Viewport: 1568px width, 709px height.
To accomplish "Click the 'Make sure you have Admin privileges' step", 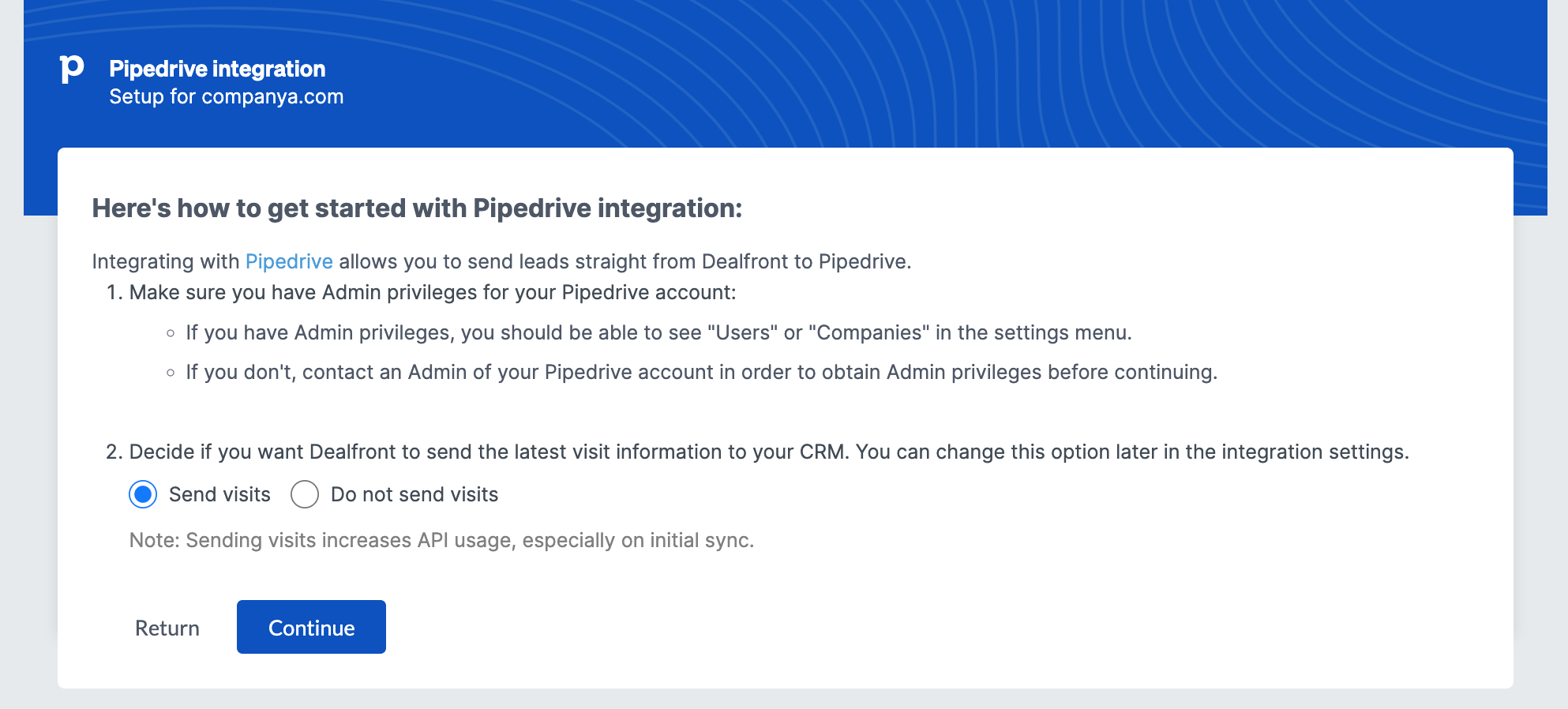I will click(x=433, y=292).
